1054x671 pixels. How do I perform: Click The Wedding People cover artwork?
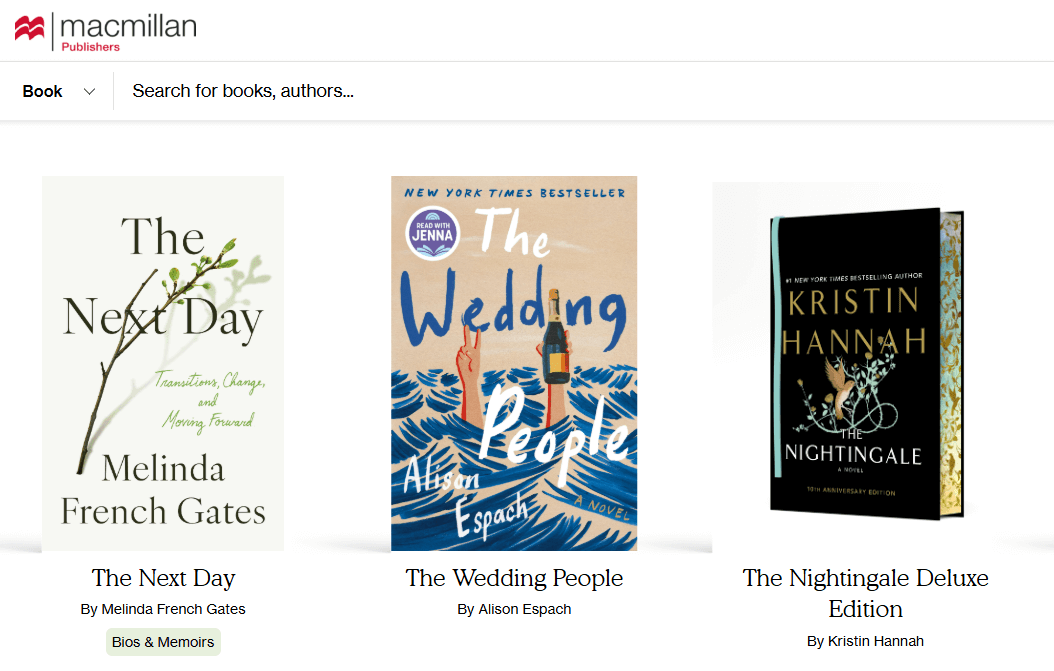coord(514,363)
